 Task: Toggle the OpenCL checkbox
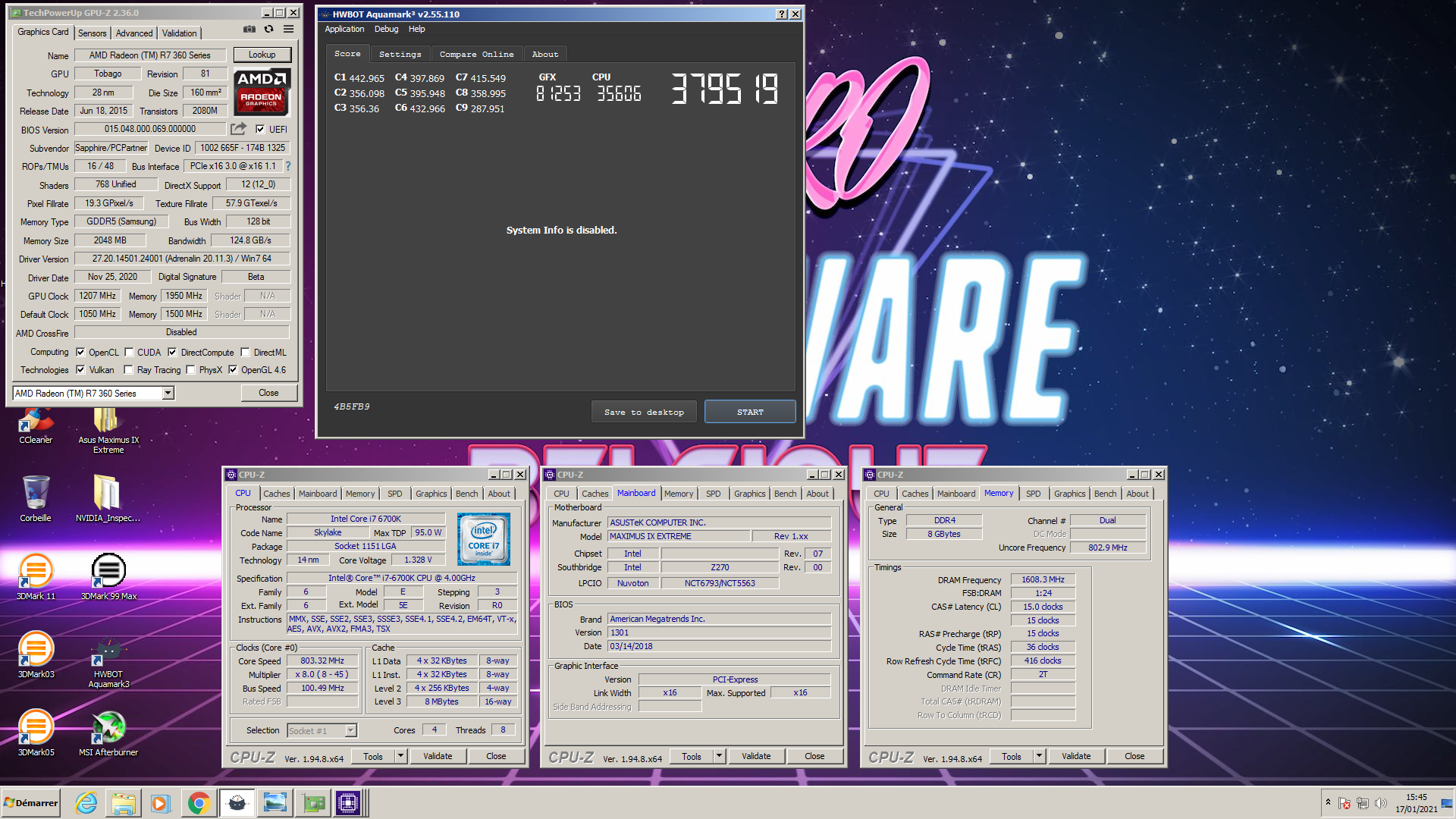coord(80,352)
